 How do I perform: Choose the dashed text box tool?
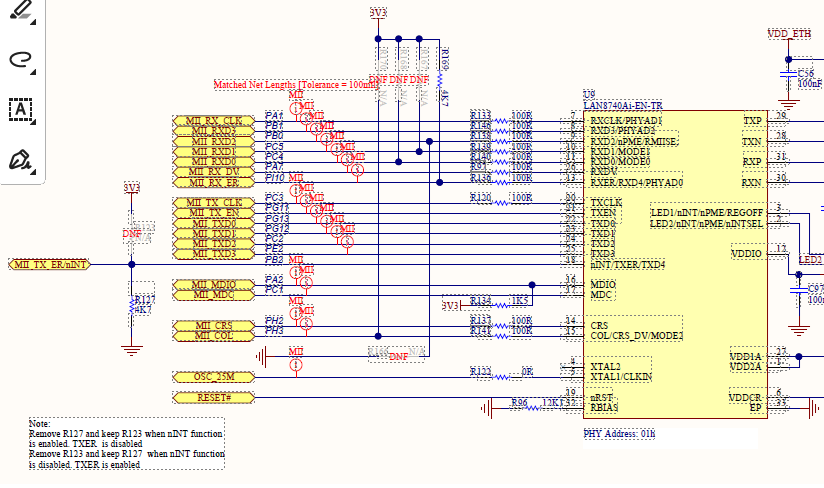click(20, 109)
